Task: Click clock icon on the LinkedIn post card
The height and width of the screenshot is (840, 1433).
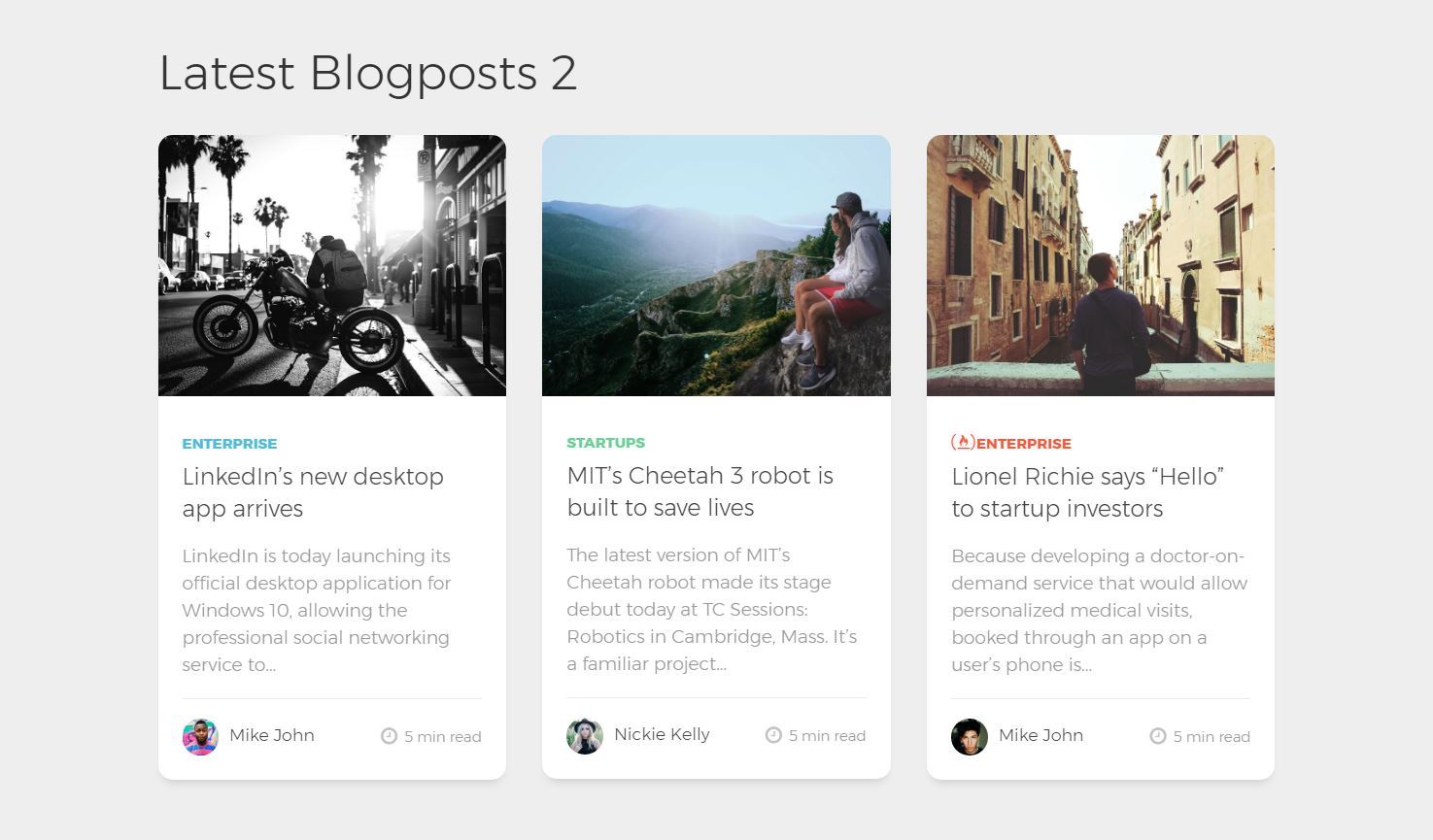Action: click(389, 736)
